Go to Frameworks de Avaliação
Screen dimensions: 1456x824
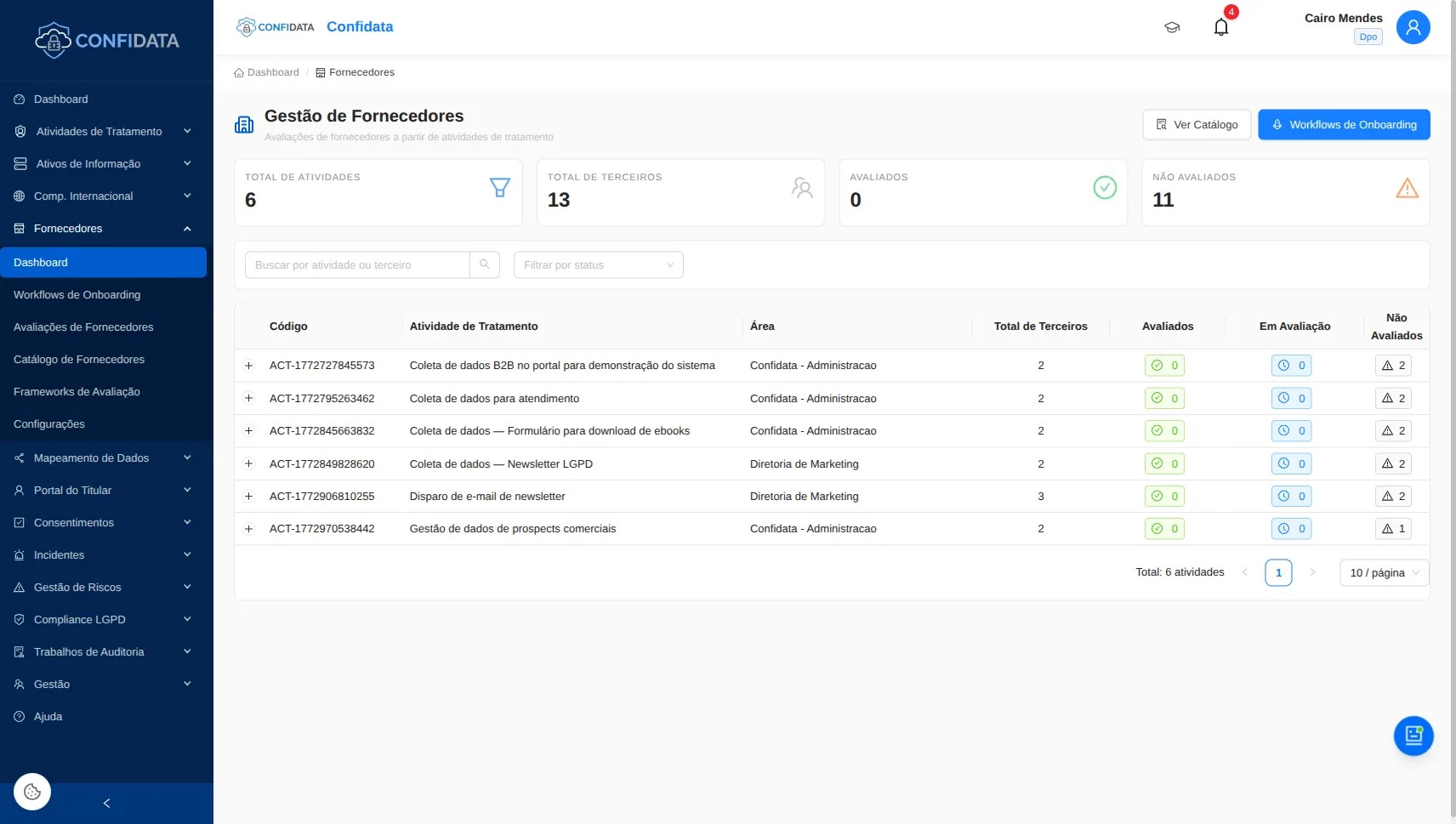tap(77, 392)
